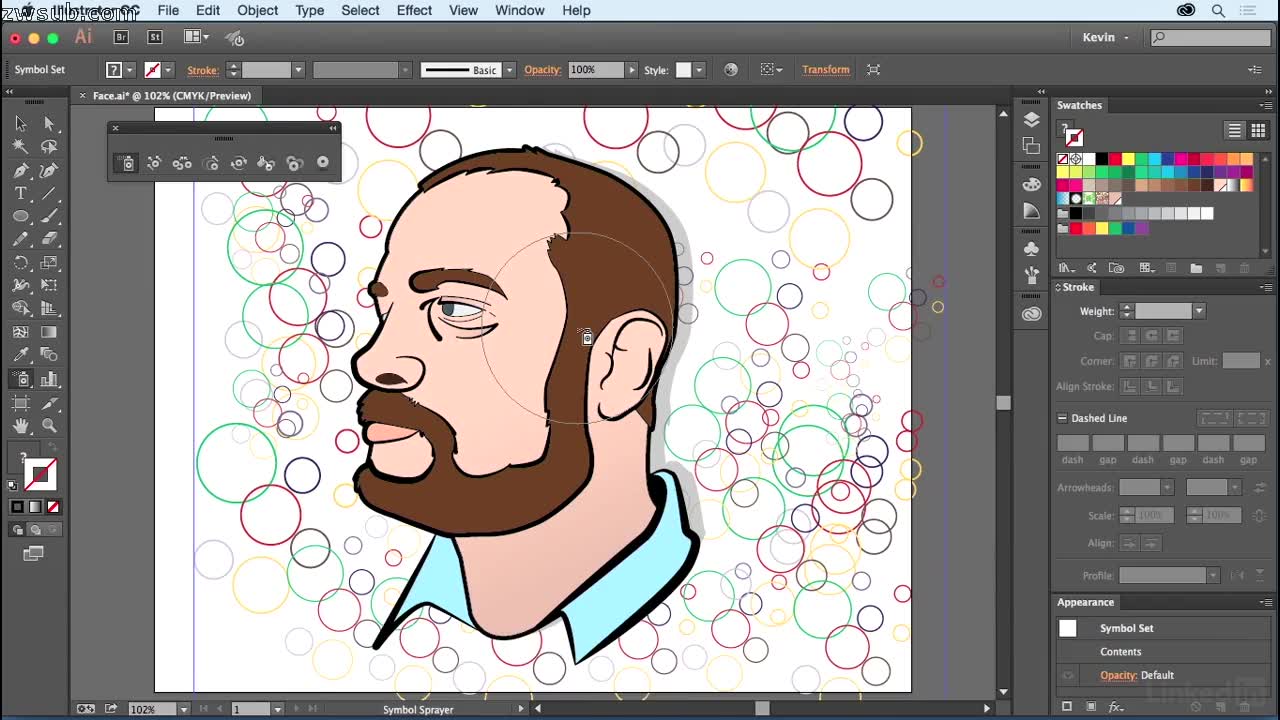Select the Symbol Shifter tool
The height and width of the screenshot is (720, 1280).
point(154,163)
